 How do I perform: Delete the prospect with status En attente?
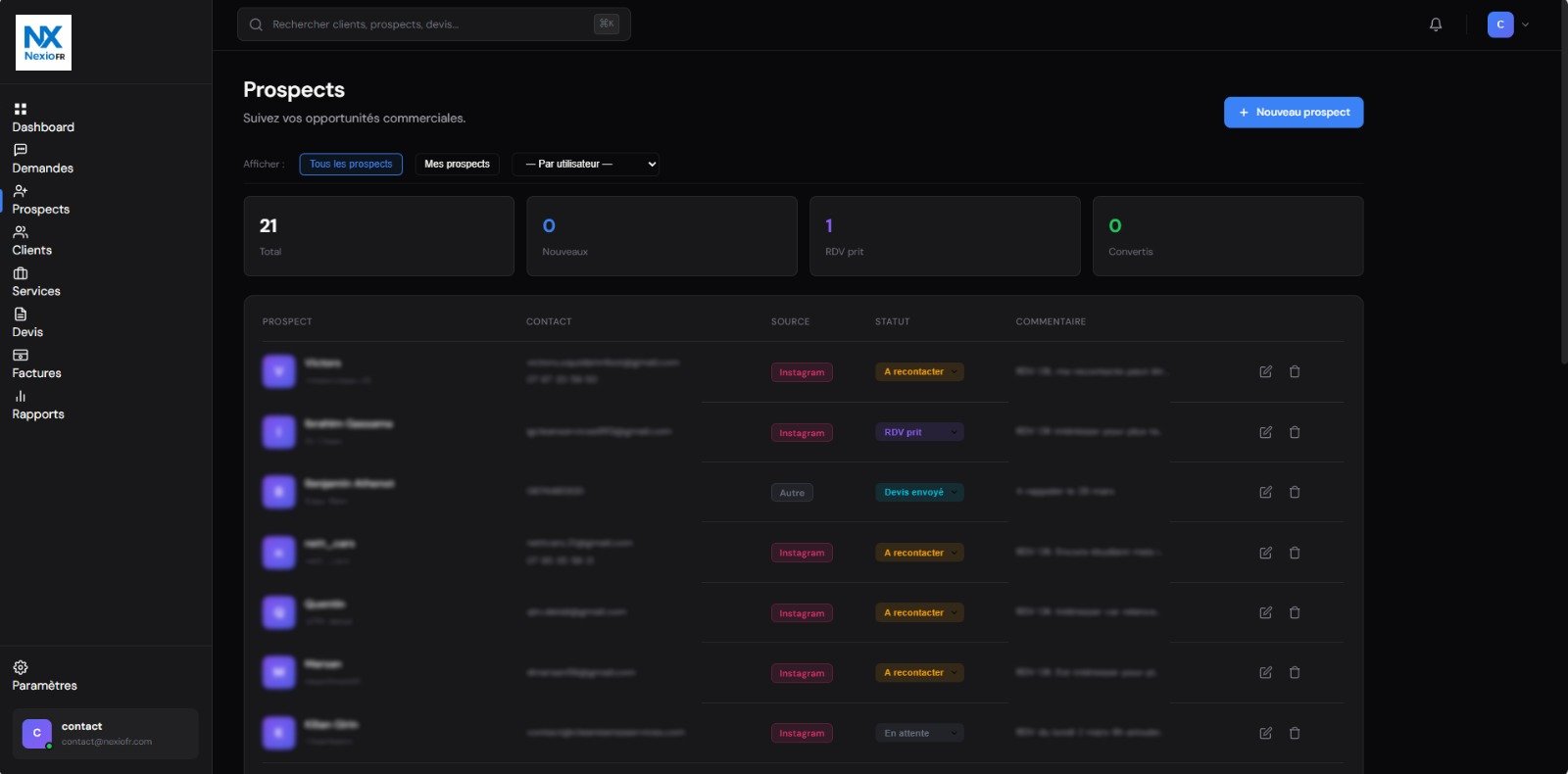coord(1295,733)
